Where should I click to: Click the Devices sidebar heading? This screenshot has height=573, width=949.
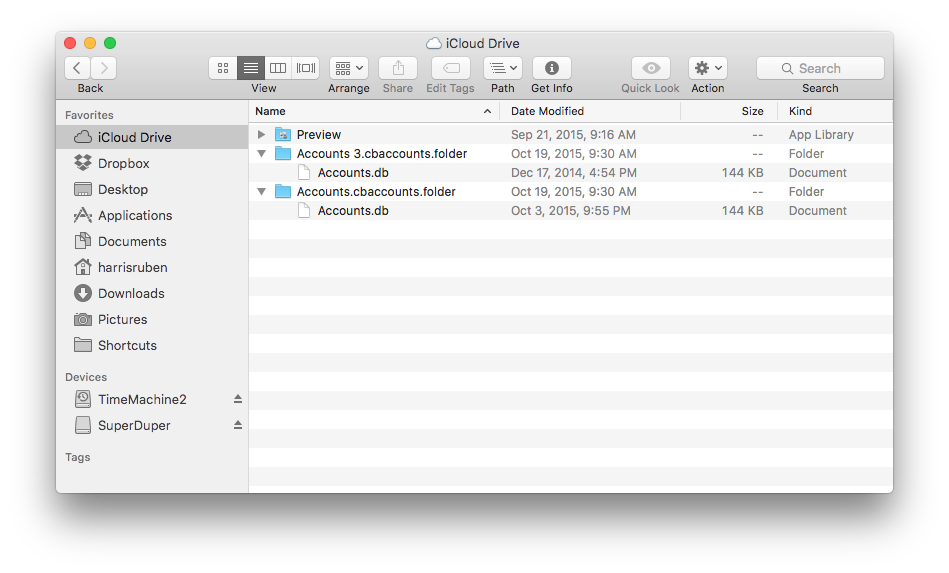86,377
